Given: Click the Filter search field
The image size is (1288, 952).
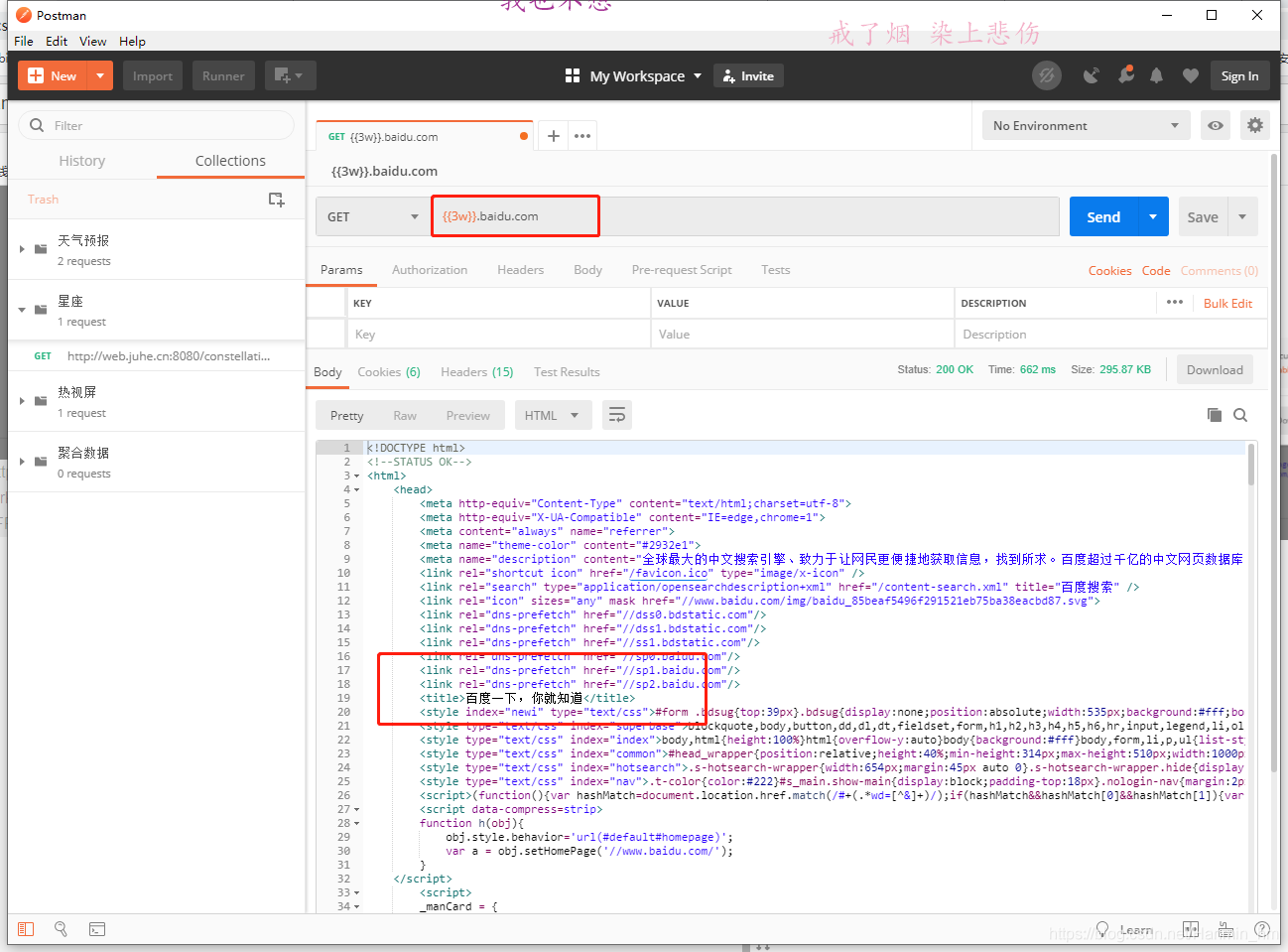Looking at the screenshot, I should [157, 125].
